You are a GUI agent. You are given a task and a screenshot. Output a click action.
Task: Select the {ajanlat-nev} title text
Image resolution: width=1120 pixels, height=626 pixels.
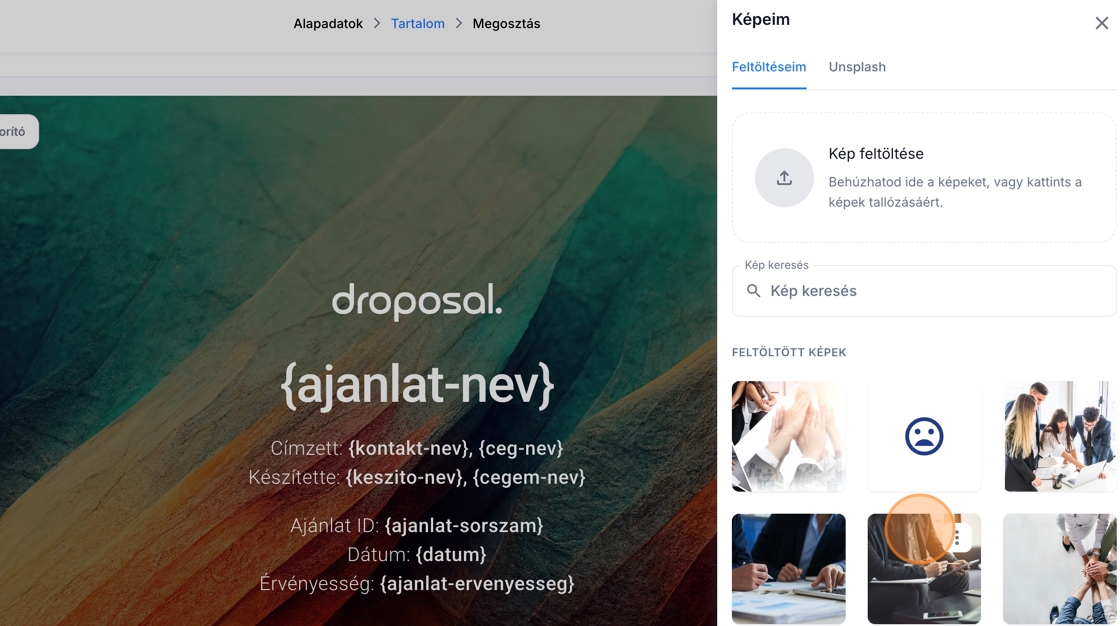click(417, 385)
